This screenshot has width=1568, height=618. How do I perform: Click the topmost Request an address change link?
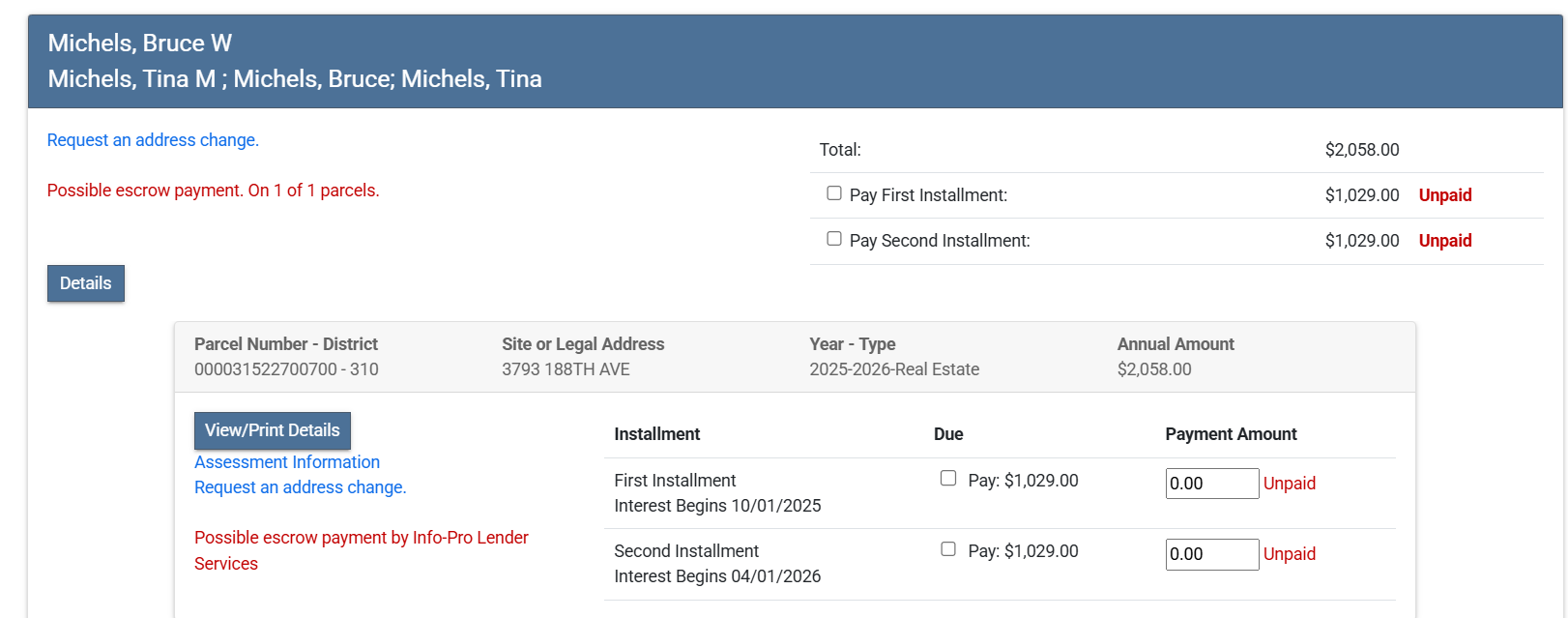coord(153,140)
